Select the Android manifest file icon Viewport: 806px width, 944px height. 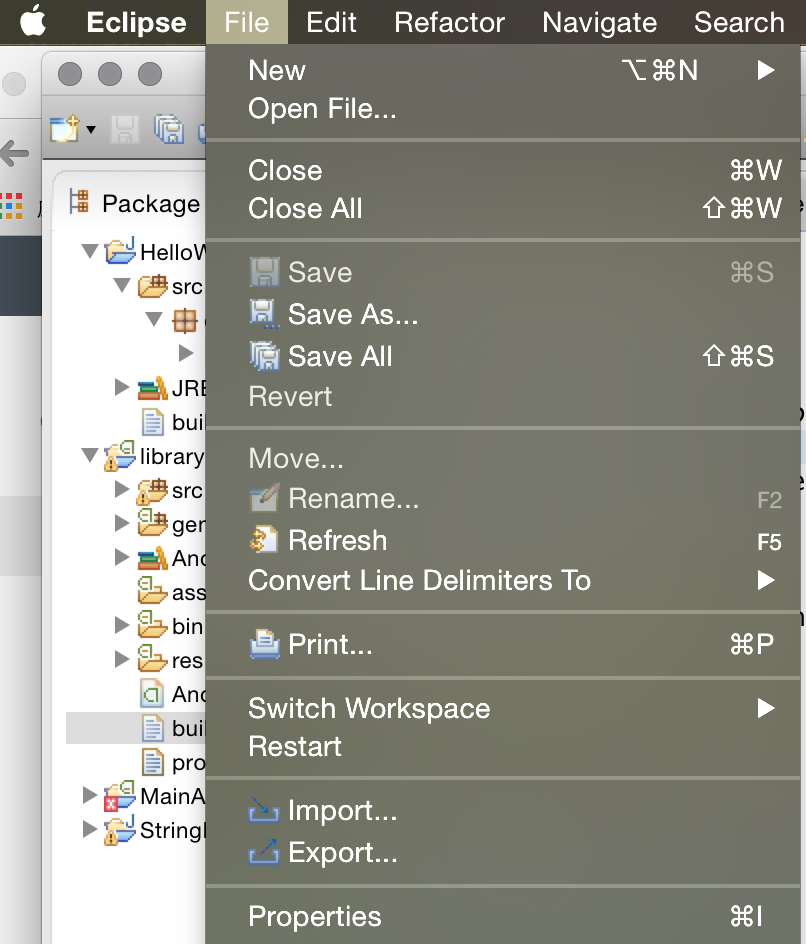click(152, 694)
